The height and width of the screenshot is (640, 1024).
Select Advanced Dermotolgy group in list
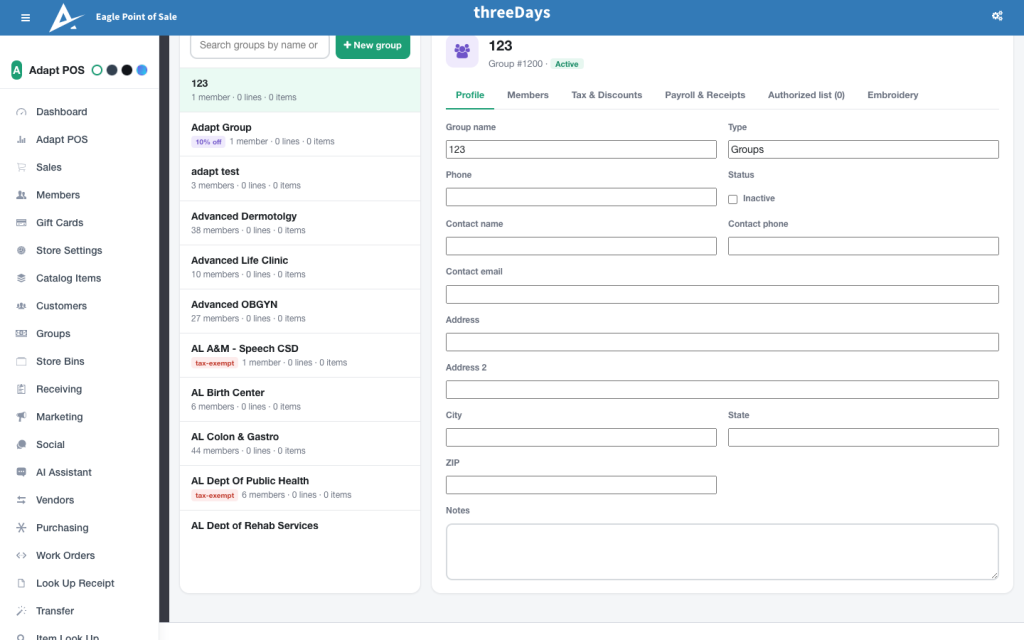(300, 223)
